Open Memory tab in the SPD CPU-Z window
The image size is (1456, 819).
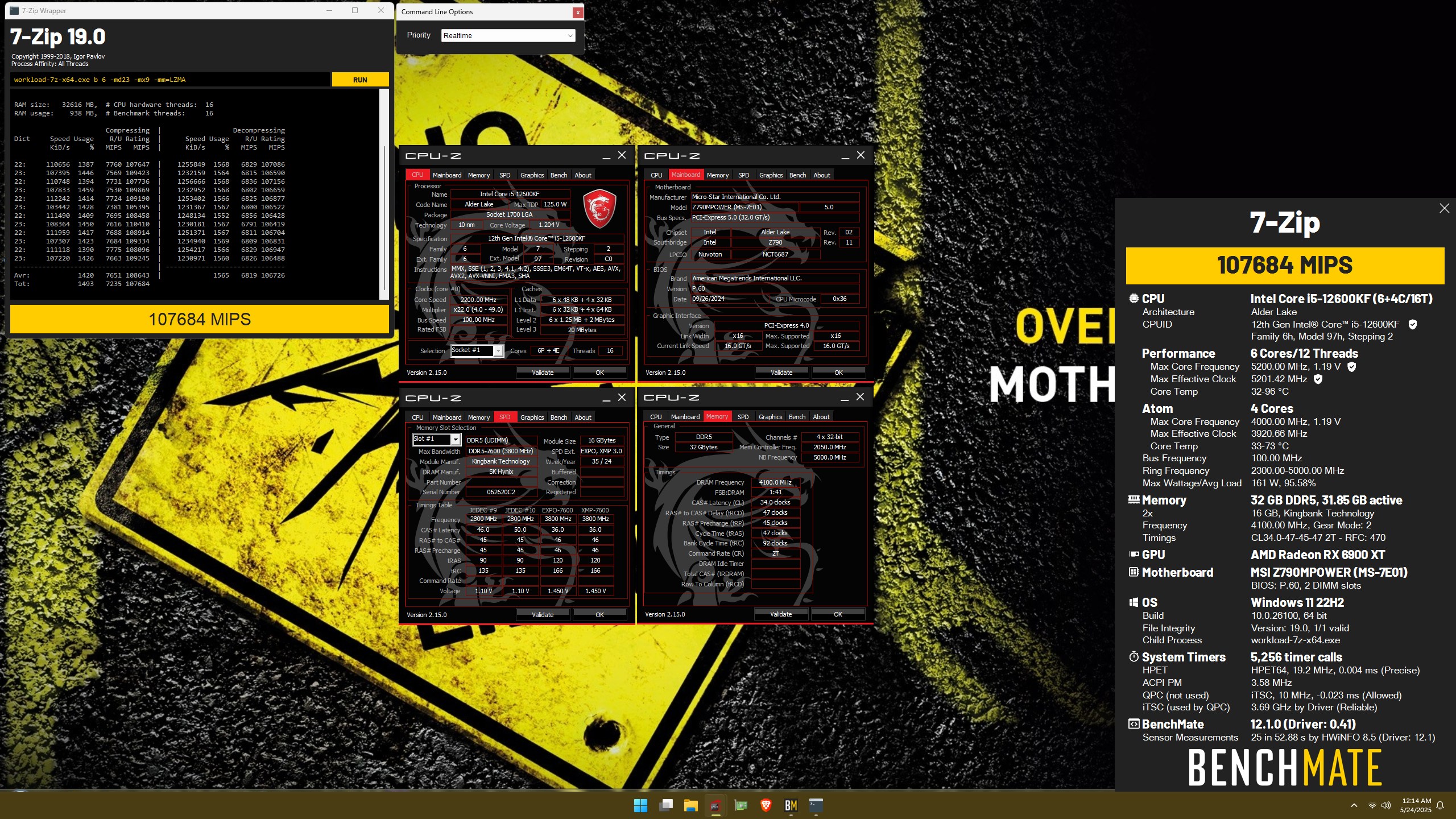(479, 417)
